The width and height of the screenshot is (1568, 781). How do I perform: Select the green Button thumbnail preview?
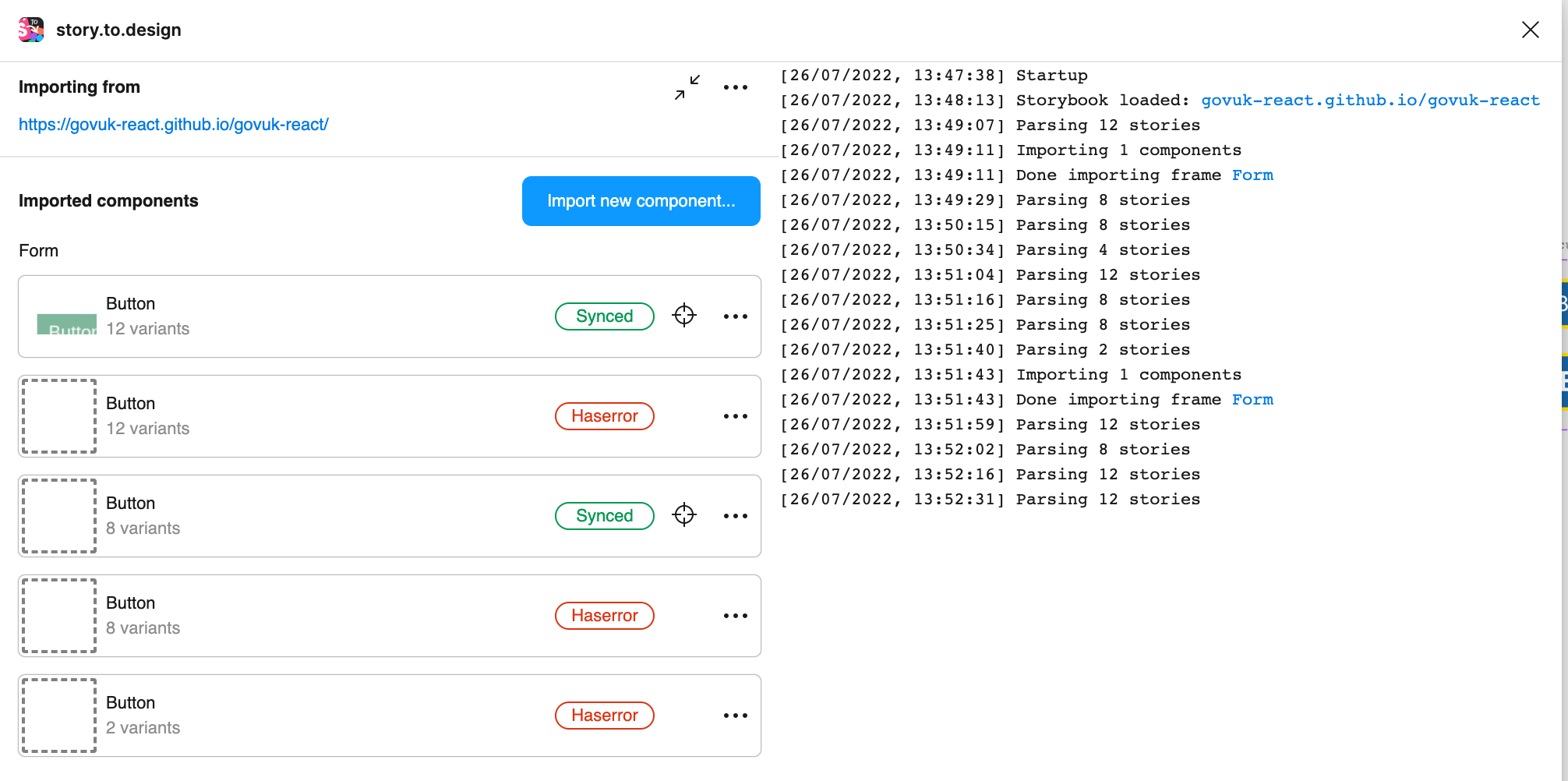coord(67,324)
